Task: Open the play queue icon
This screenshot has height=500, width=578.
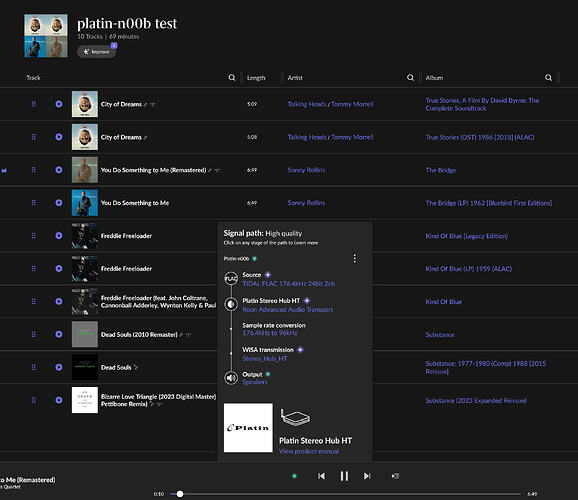Action: (x=395, y=476)
